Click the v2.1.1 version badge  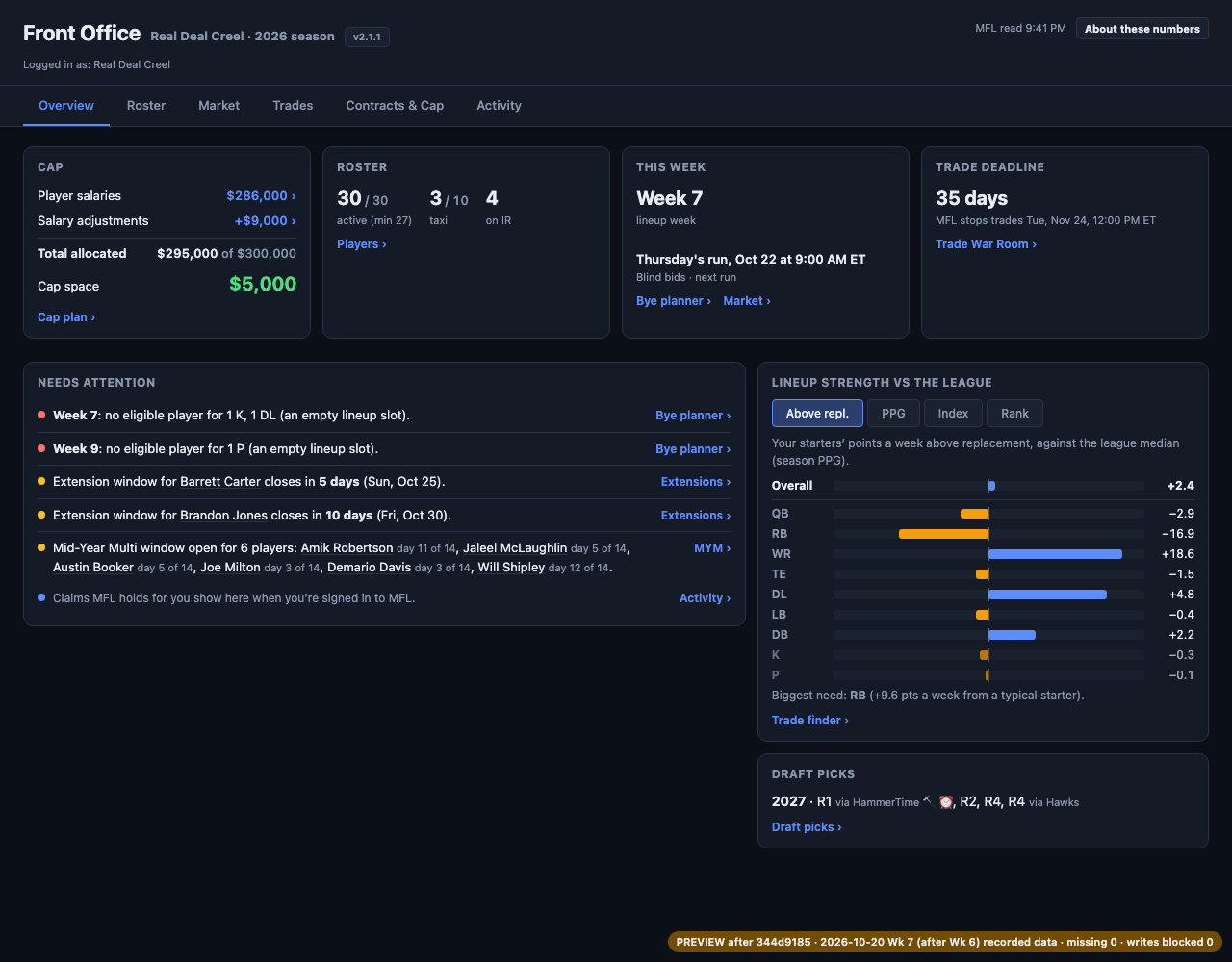coord(367,38)
